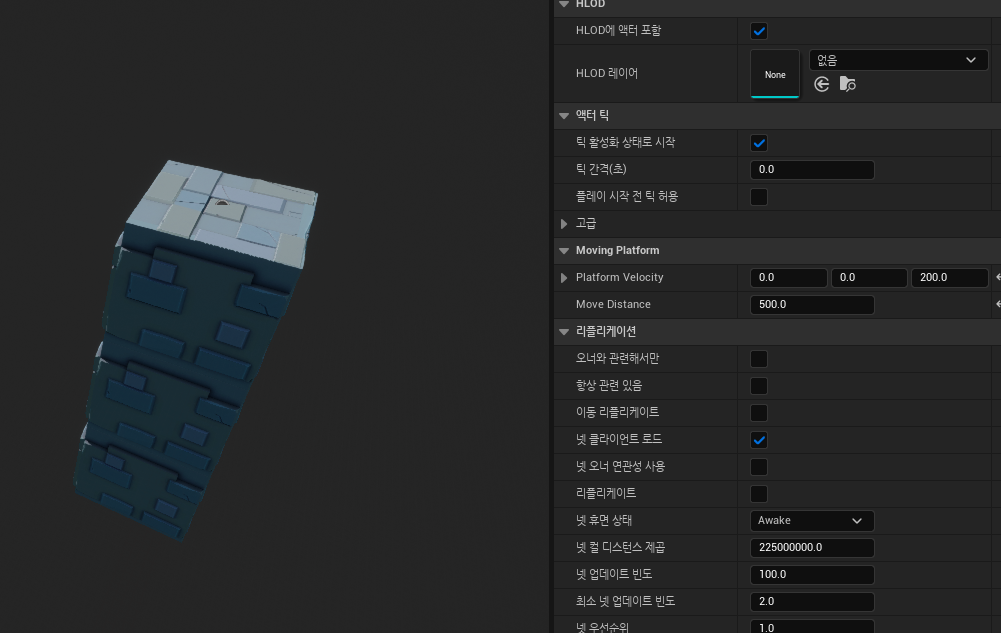Click Platform Velocity X field
Screen dimensions: 1001x633
[x=788, y=278]
